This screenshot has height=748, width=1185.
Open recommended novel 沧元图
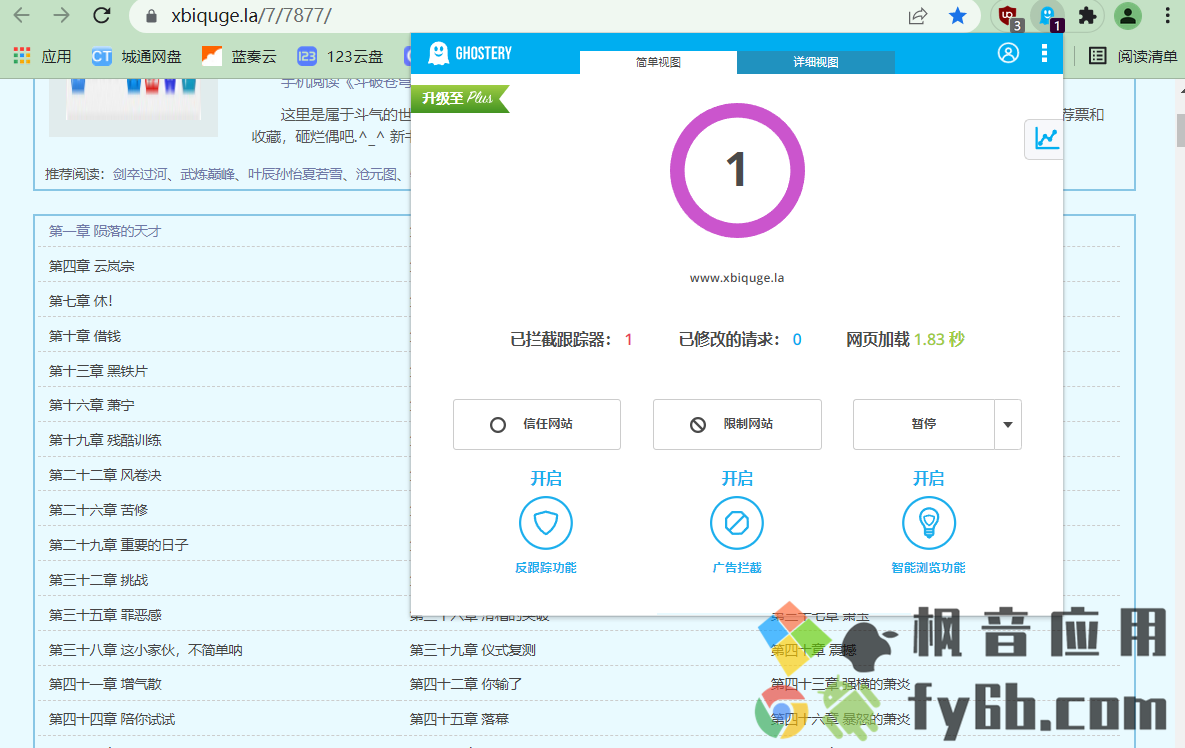(x=376, y=175)
